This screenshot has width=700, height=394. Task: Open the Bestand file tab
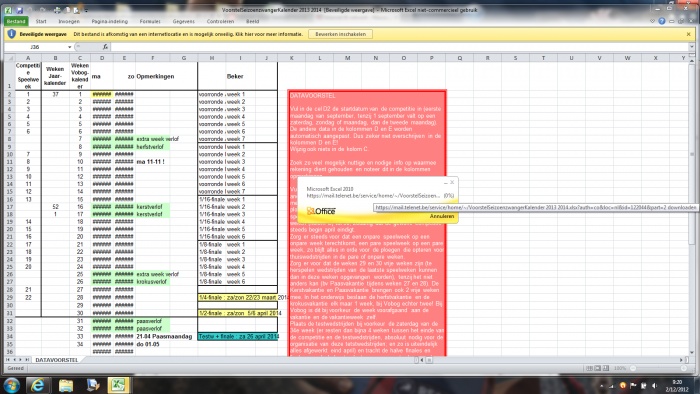pos(16,21)
